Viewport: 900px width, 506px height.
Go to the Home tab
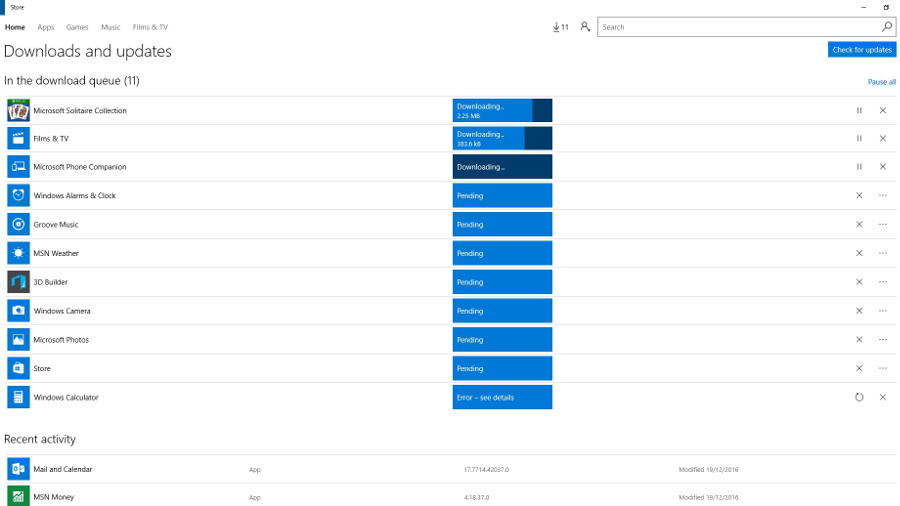[x=15, y=27]
